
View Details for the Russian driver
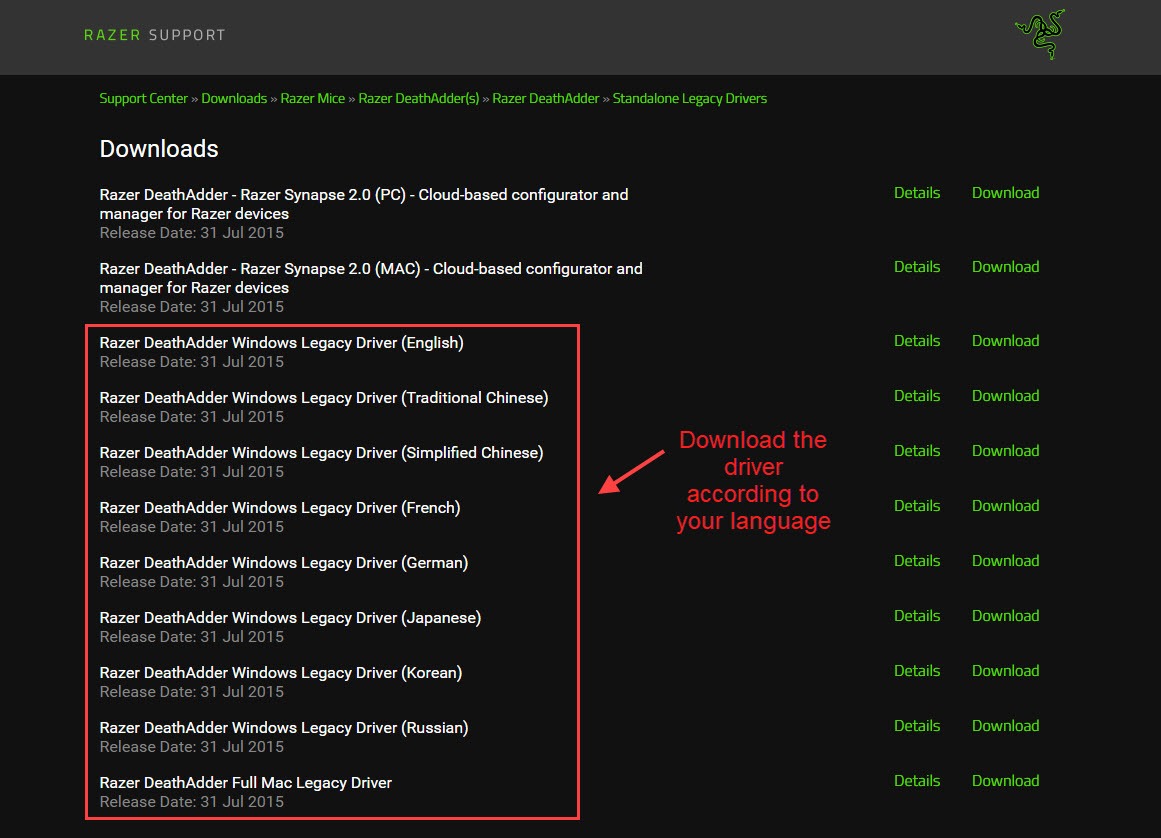[917, 726]
